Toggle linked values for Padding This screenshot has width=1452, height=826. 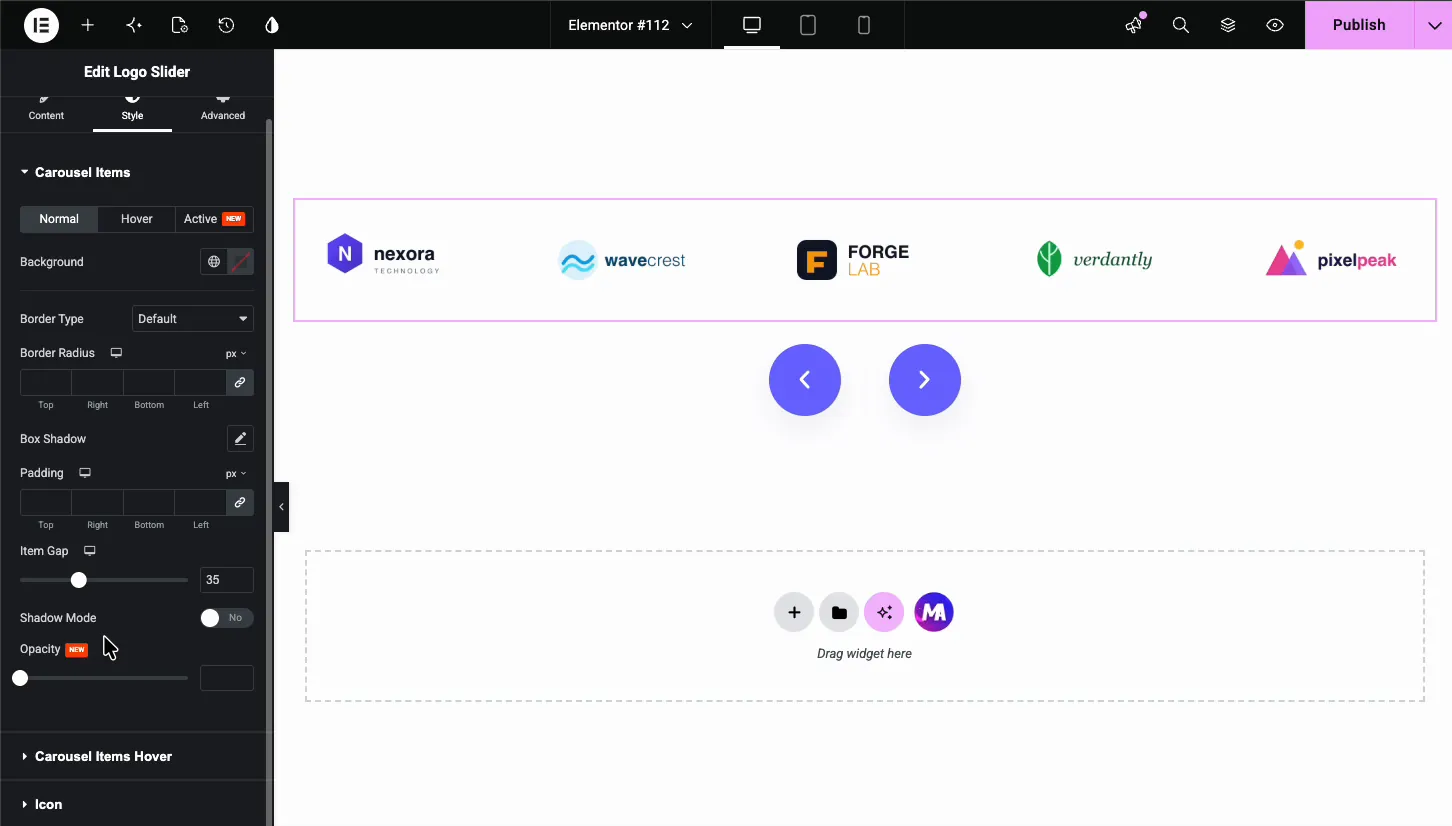(240, 502)
